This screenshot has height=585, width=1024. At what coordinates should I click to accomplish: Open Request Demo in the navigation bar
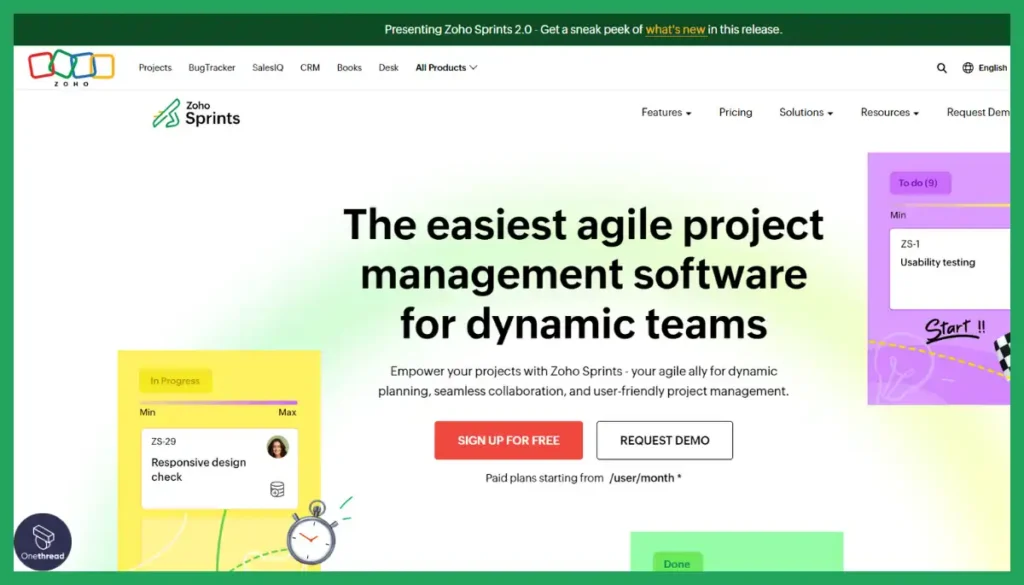[978, 112]
